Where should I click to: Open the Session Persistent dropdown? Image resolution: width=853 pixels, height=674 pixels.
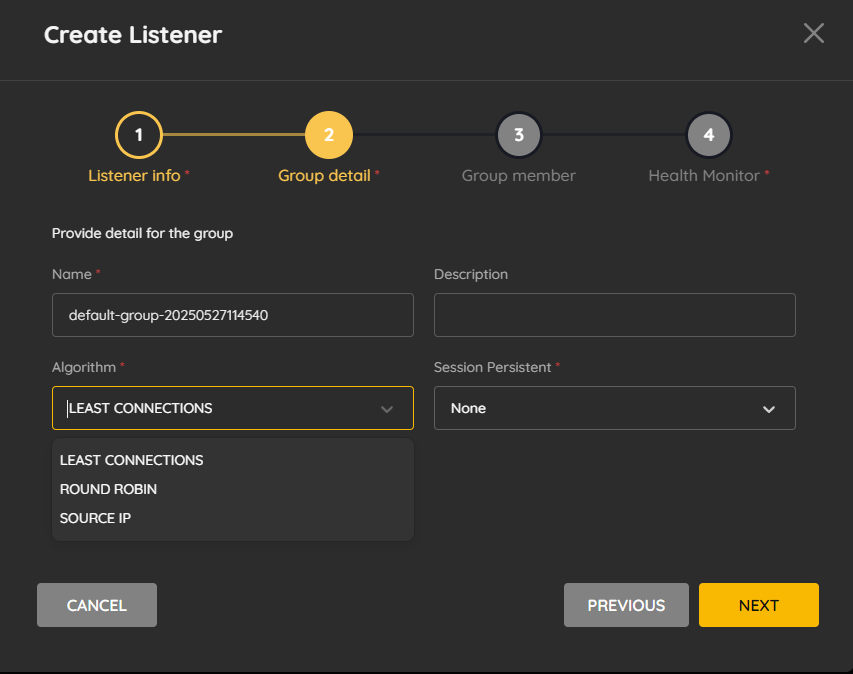(615, 408)
